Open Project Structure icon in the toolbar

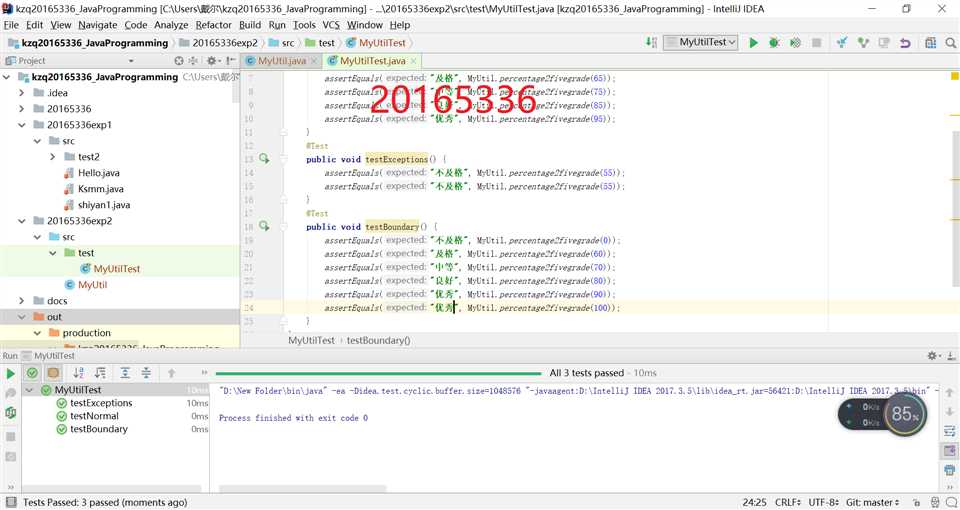click(931, 43)
